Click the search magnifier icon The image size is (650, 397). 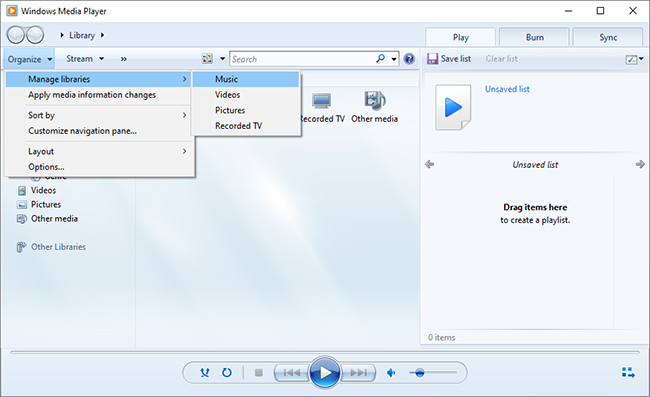(x=380, y=59)
